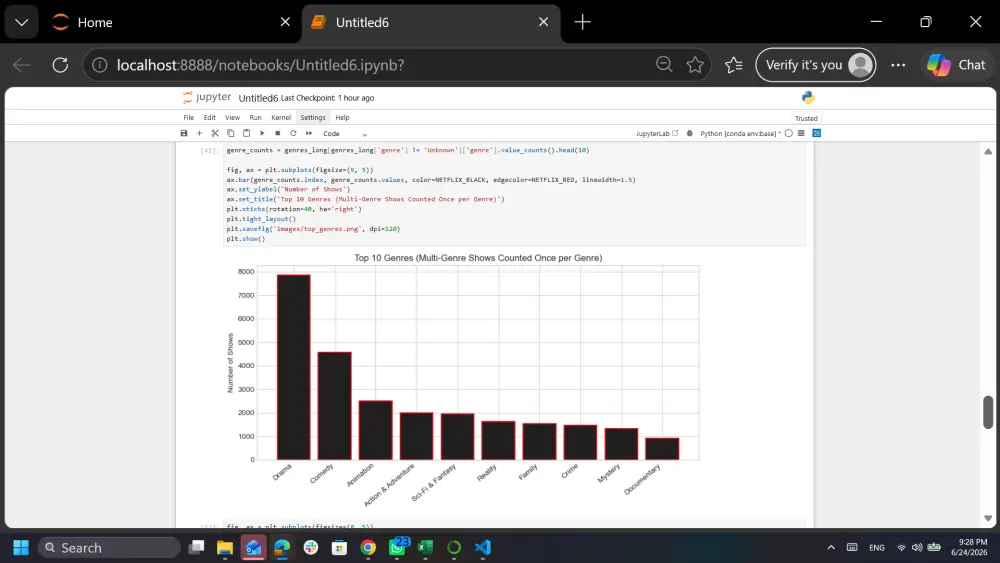Viewport: 1000px width, 563px height.
Task: Rename notebook by clicking Untitled6 title
Action: 258,98
